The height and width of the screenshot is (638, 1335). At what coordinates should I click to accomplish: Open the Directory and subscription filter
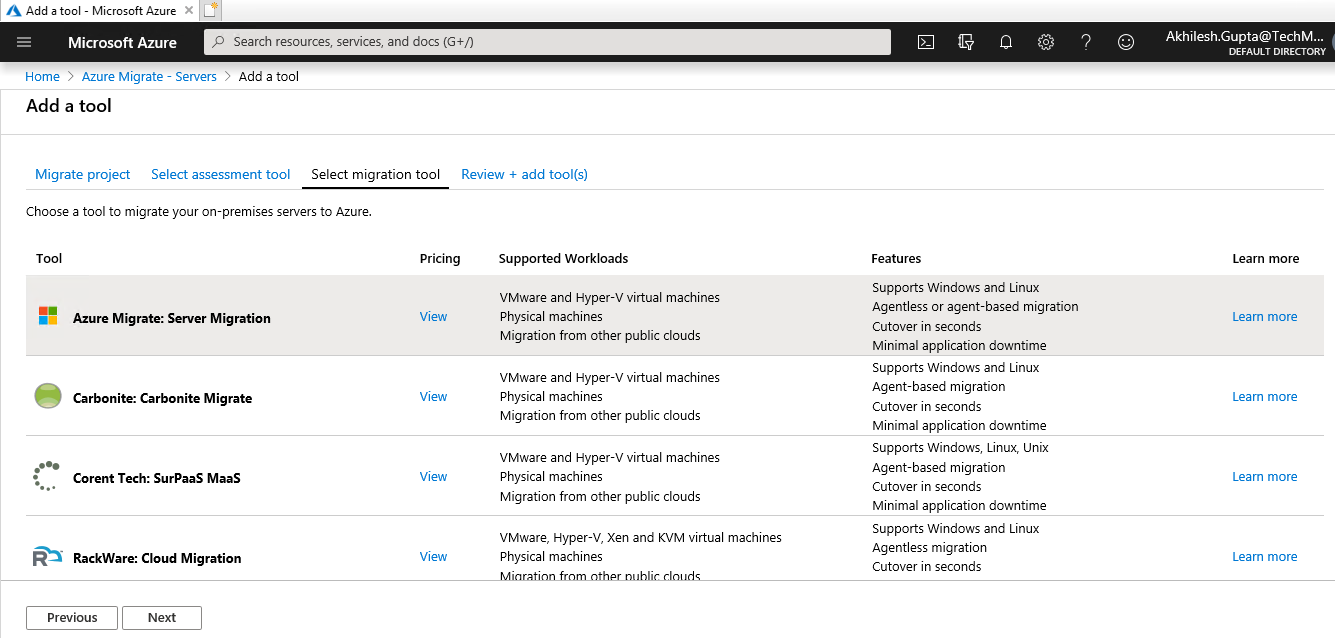pos(966,42)
